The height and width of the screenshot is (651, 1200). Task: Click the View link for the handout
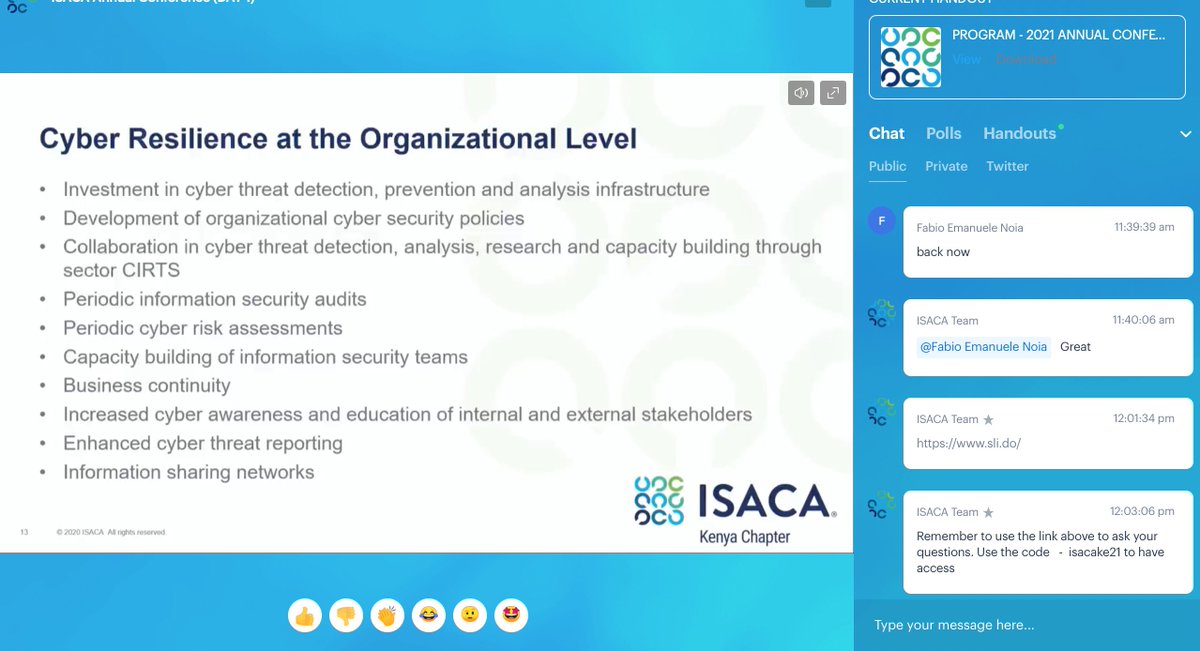click(x=966, y=59)
